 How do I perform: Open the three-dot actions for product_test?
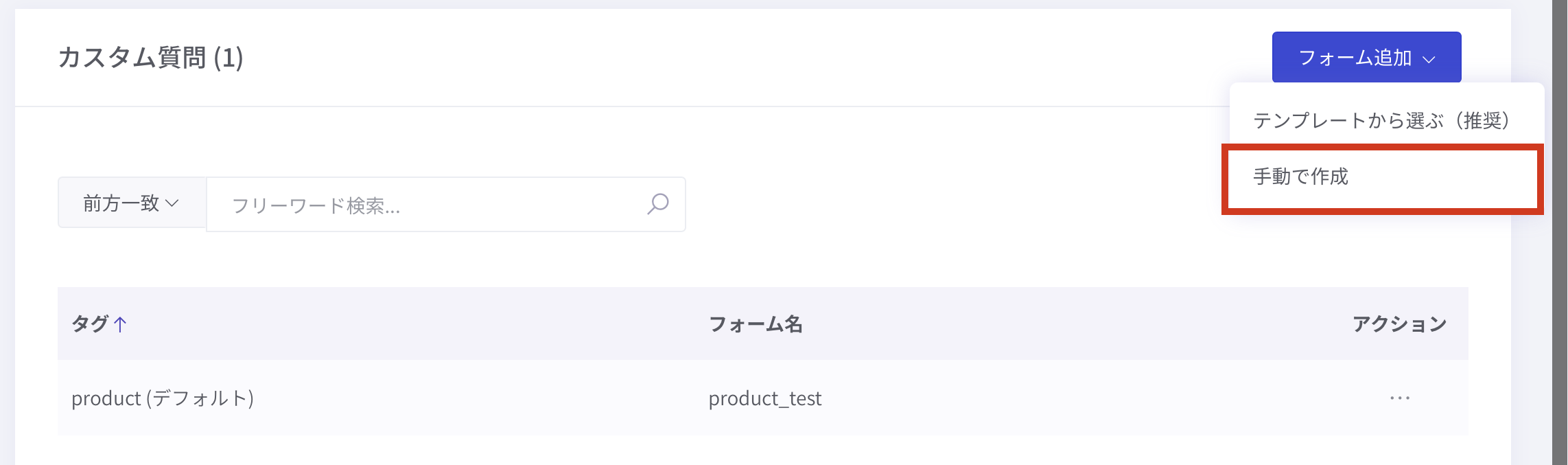[x=1399, y=398]
